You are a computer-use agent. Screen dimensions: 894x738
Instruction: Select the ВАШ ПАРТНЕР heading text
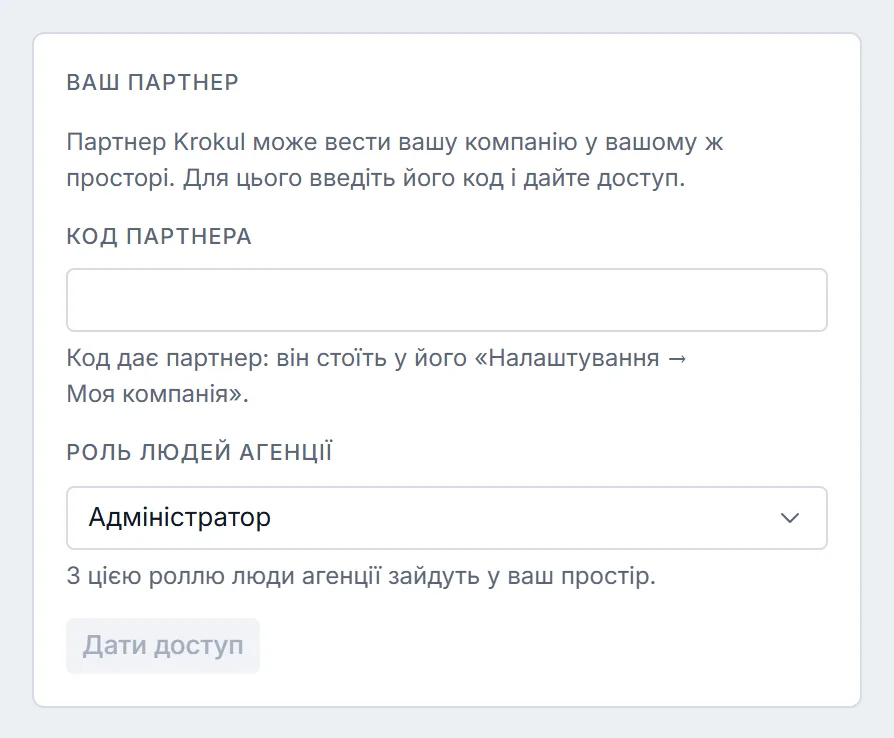point(152,82)
